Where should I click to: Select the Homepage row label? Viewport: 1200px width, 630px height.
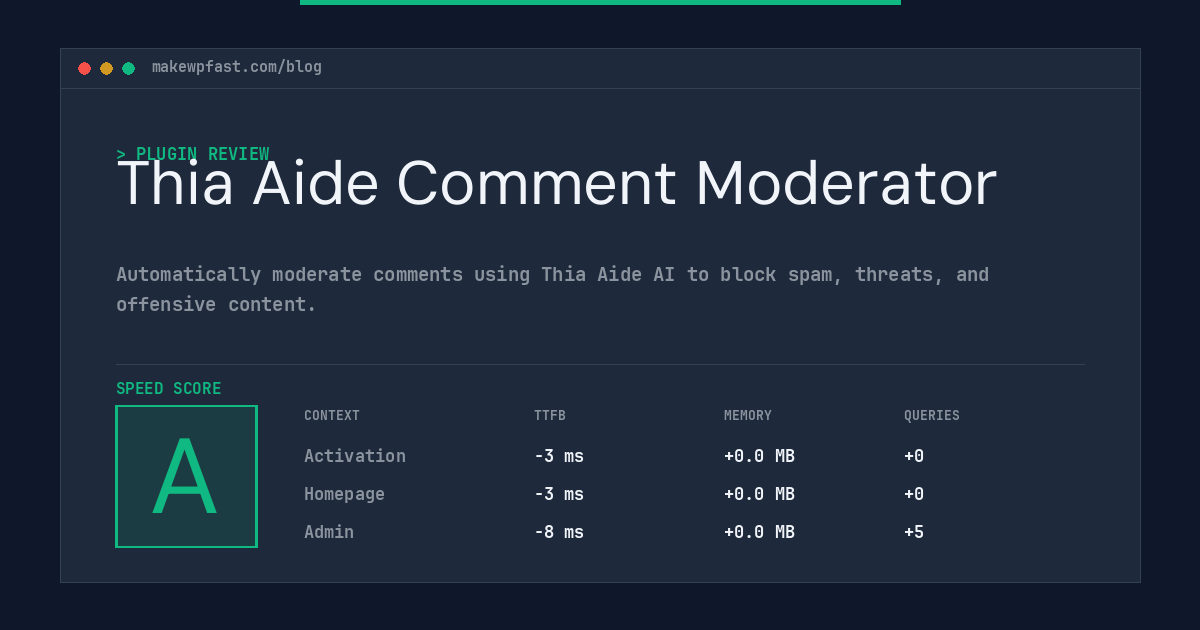344,494
